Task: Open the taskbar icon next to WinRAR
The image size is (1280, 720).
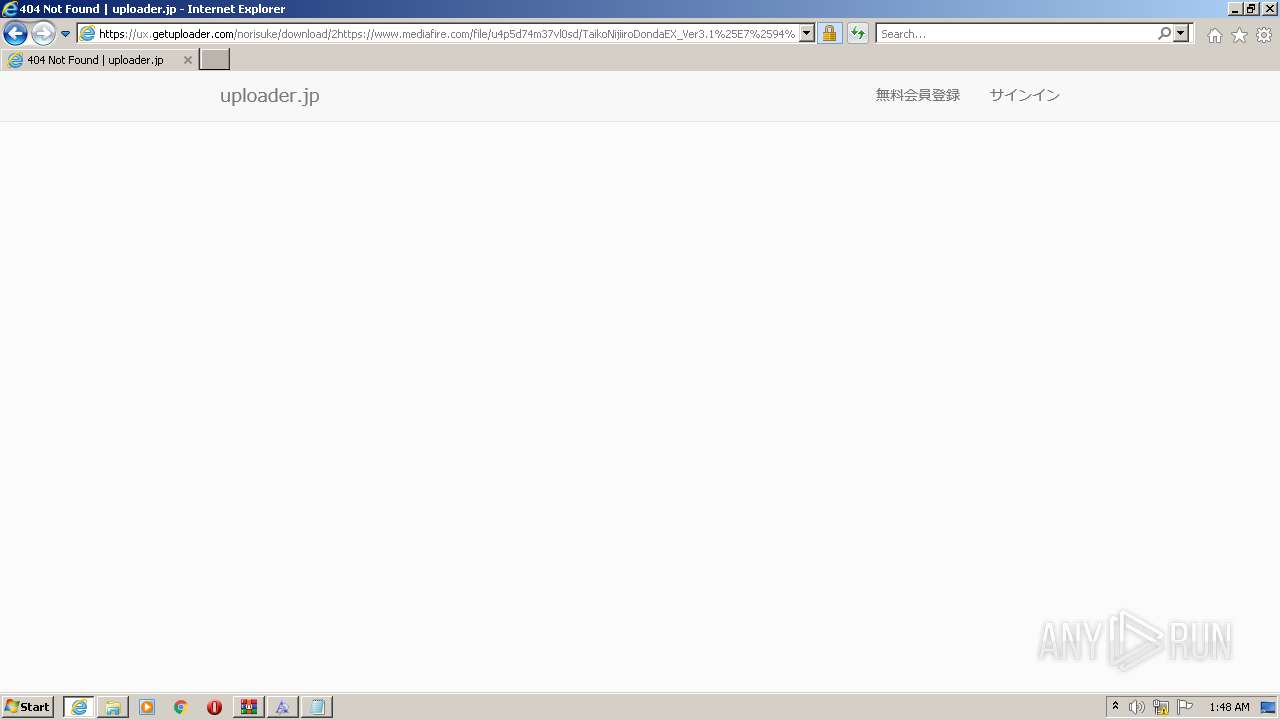Action: (283, 707)
